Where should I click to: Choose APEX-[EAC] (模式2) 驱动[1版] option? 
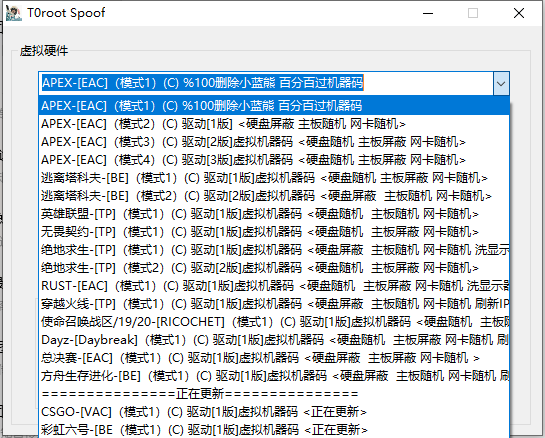pyautogui.click(x=274, y=124)
